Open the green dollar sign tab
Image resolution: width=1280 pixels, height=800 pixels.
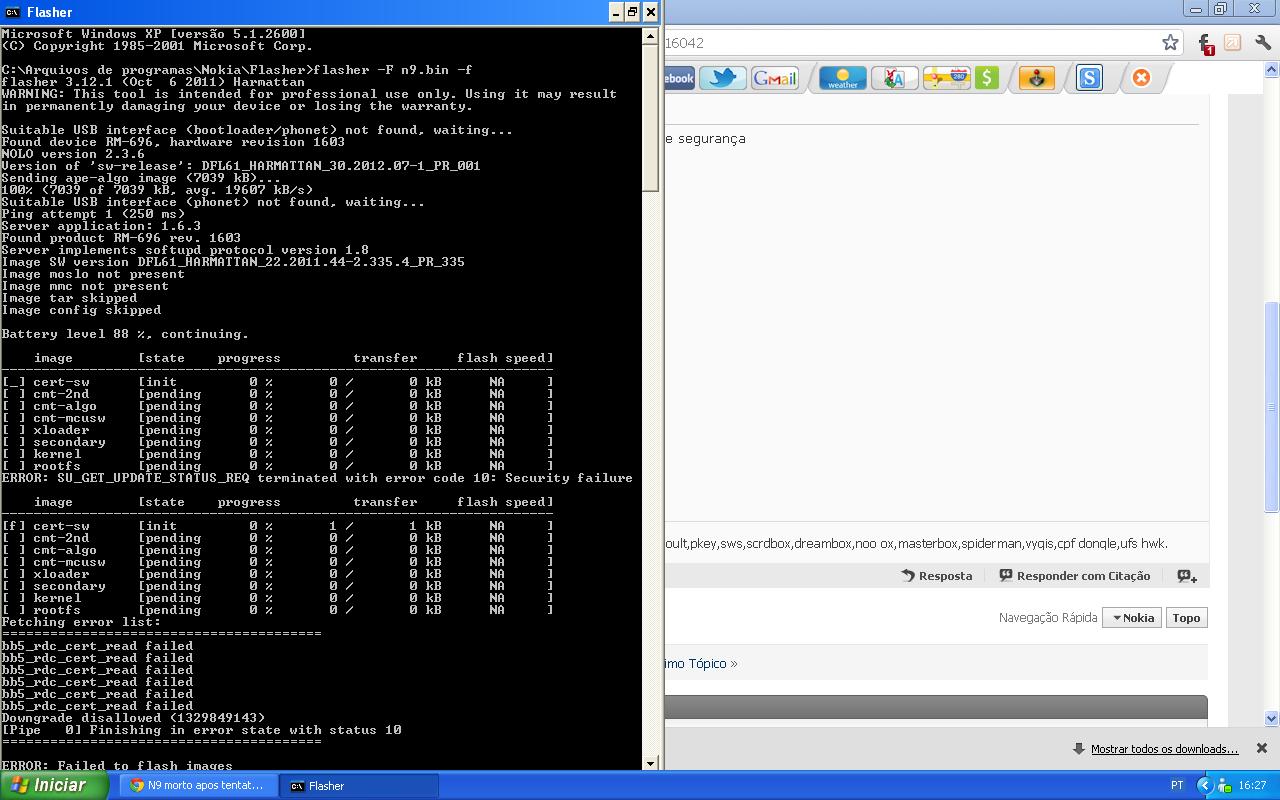pyautogui.click(x=987, y=78)
